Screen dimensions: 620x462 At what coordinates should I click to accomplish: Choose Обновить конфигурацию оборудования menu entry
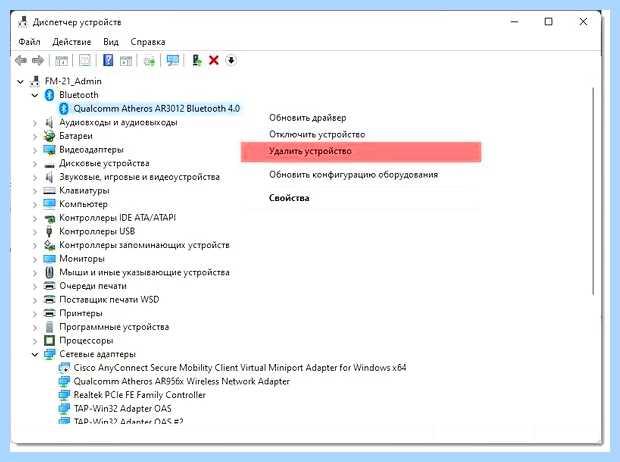[353, 174]
